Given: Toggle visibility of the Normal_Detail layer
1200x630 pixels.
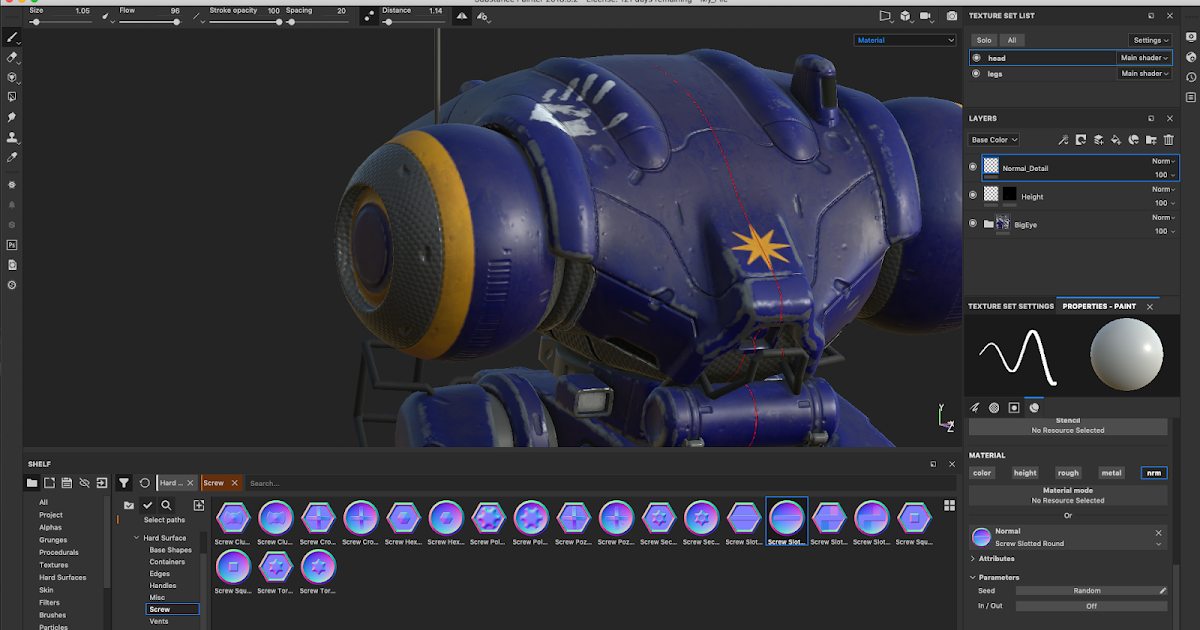Looking at the screenshot, I should pyautogui.click(x=972, y=167).
